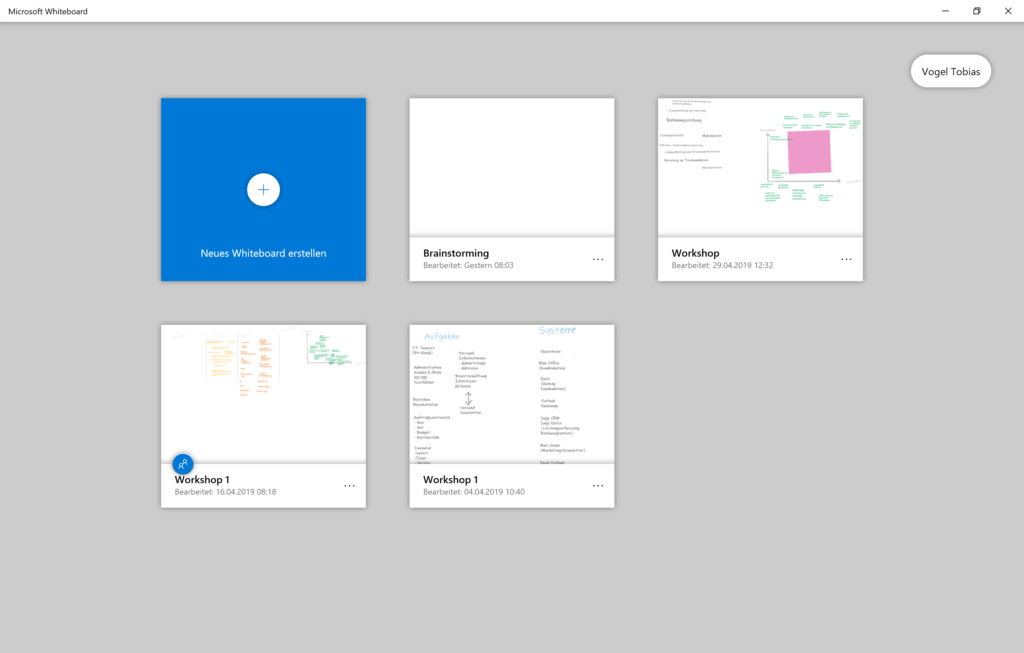Open more options for Workshop board dated 29.04.2019
Viewport: 1024px width, 653px height.
[x=846, y=259]
